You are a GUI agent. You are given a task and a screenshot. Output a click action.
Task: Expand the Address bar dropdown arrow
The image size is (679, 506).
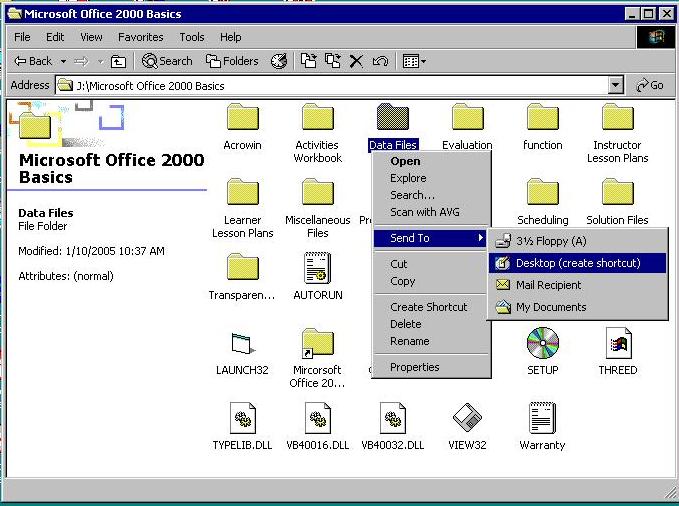click(x=615, y=85)
